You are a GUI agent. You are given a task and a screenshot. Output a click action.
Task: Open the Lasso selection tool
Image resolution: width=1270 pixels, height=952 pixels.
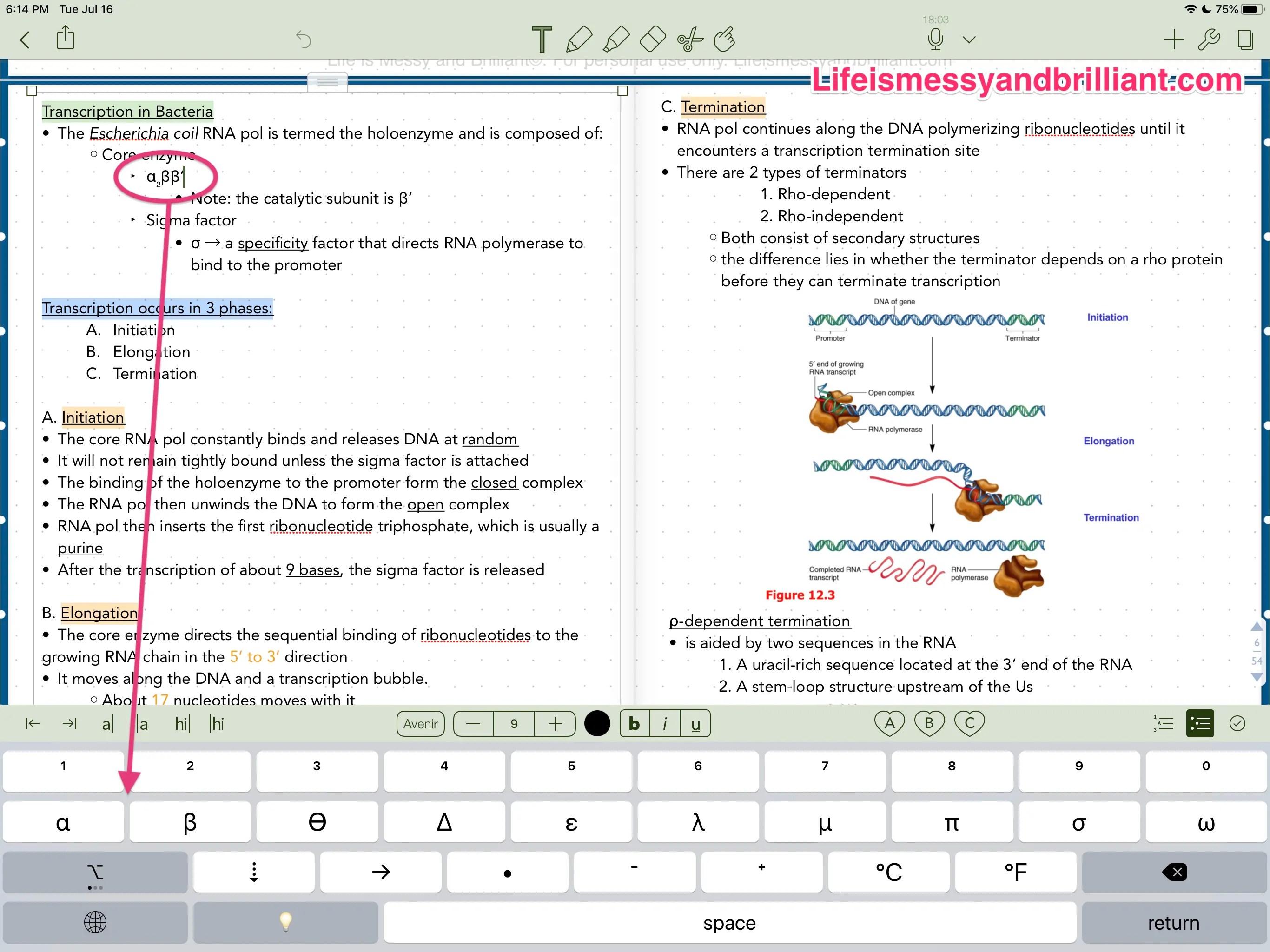[x=688, y=39]
